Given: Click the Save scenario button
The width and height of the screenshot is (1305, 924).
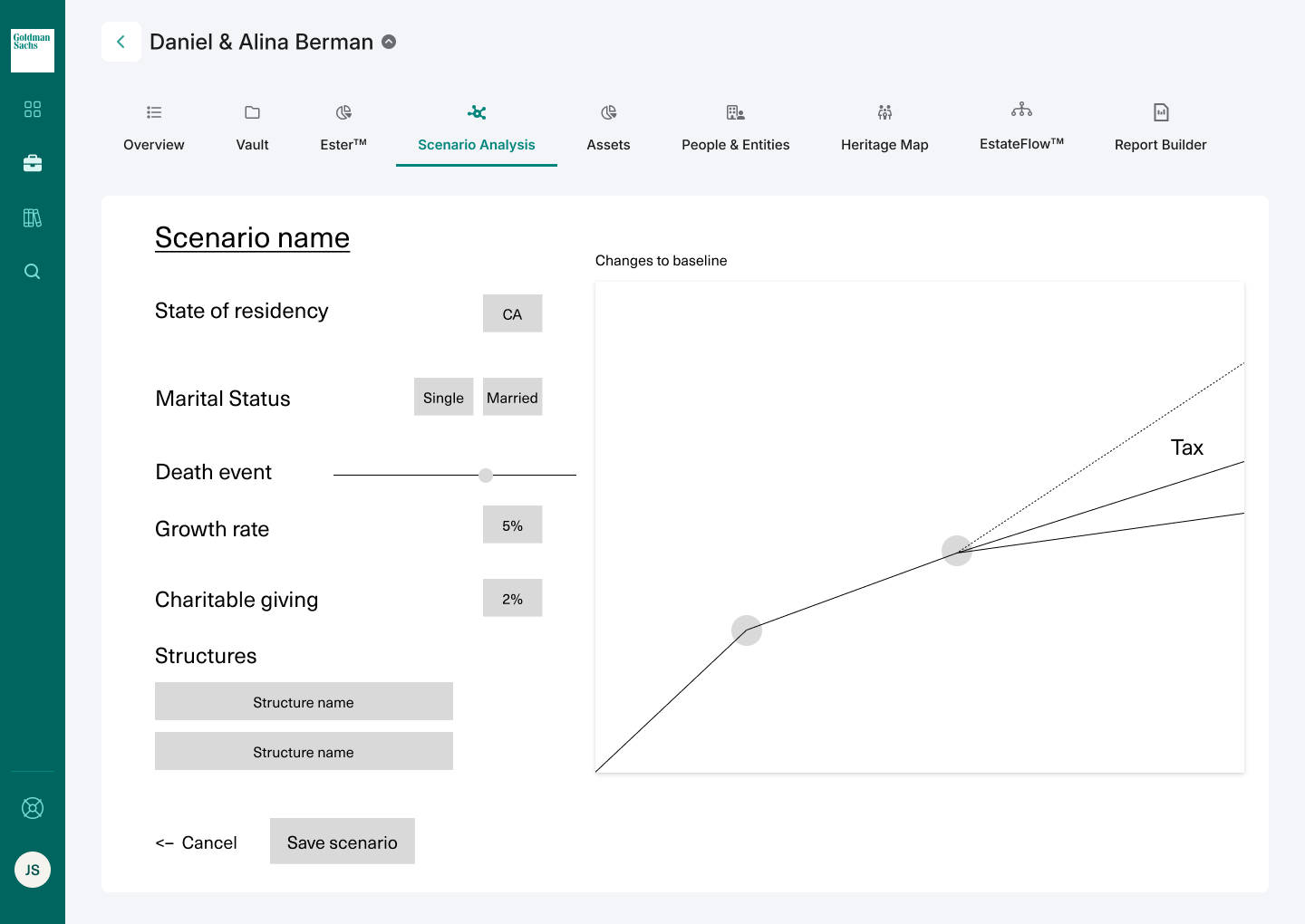Looking at the screenshot, I should pos(343,842).
